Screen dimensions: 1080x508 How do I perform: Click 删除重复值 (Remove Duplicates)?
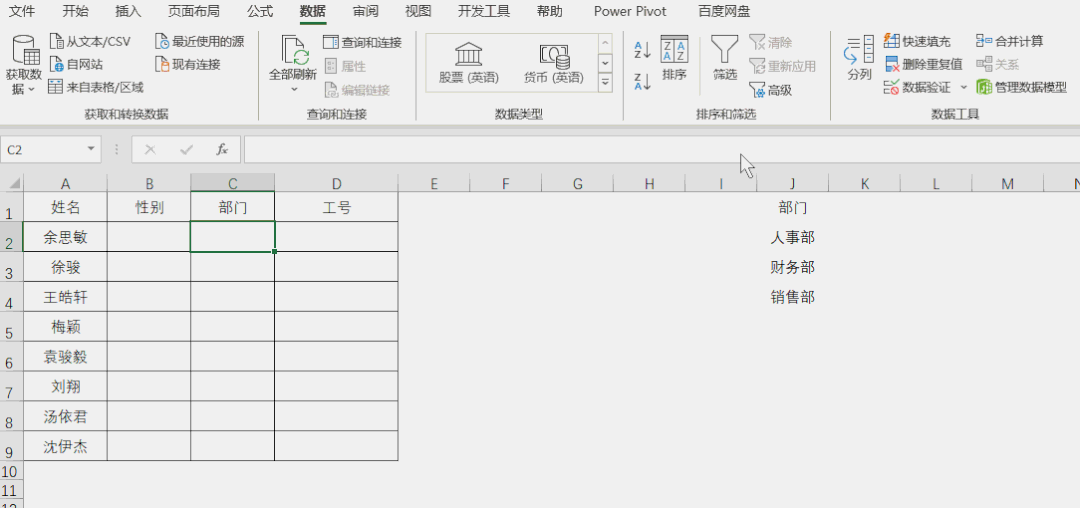tap(923, 64)
